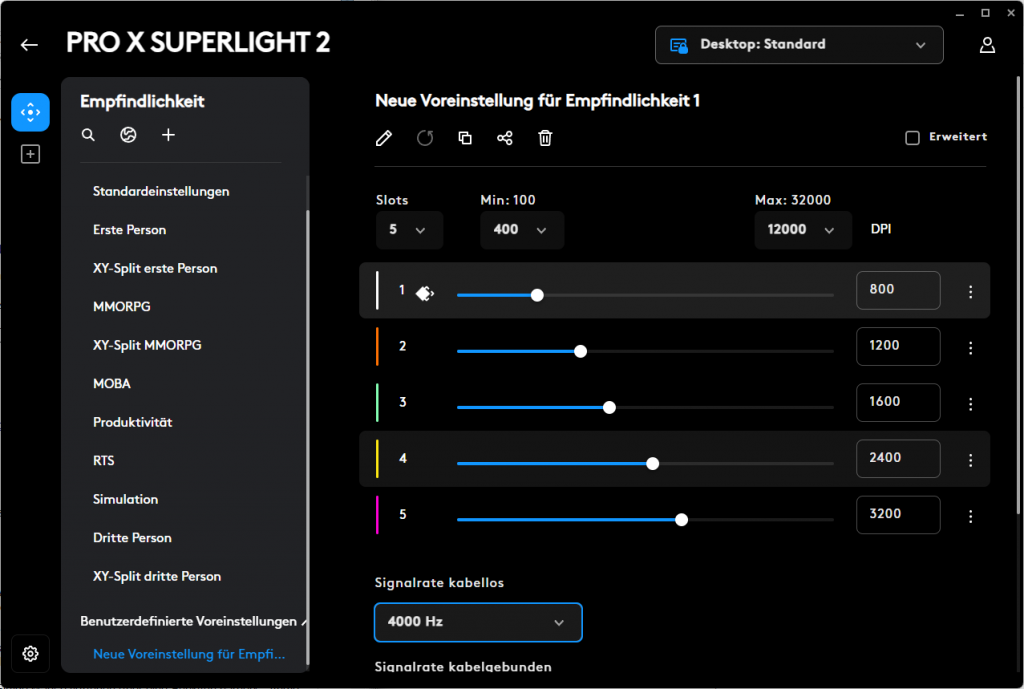Viewport: 1024px width, 689px height.
Task: Open community presets globe icon
Action: click(128, 135)
